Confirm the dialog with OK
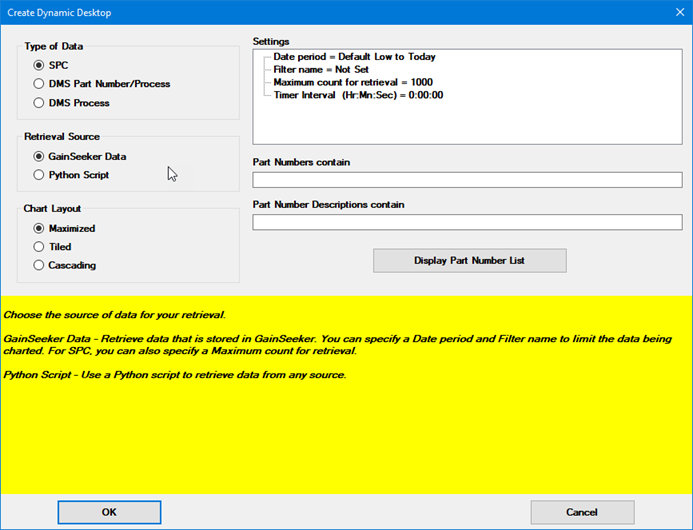 (109, 512)
